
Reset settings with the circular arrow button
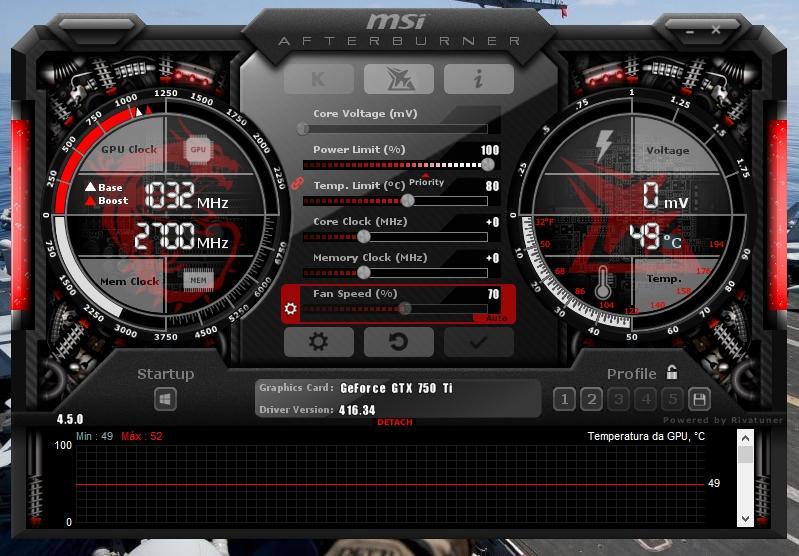click(x=399, y=341)
